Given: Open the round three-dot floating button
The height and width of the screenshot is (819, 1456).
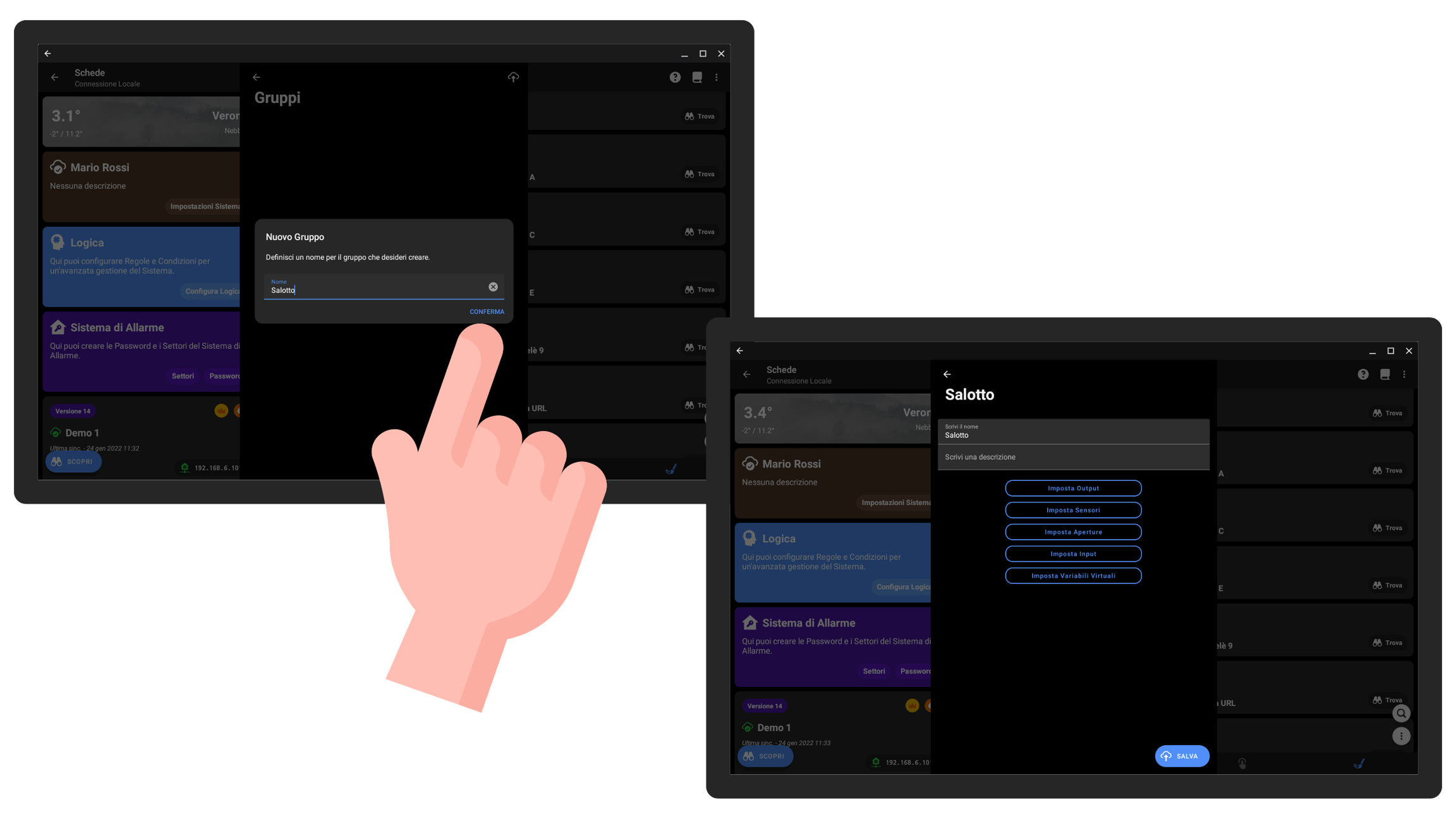Looking at the screenshot, I should click(1401, 736).
